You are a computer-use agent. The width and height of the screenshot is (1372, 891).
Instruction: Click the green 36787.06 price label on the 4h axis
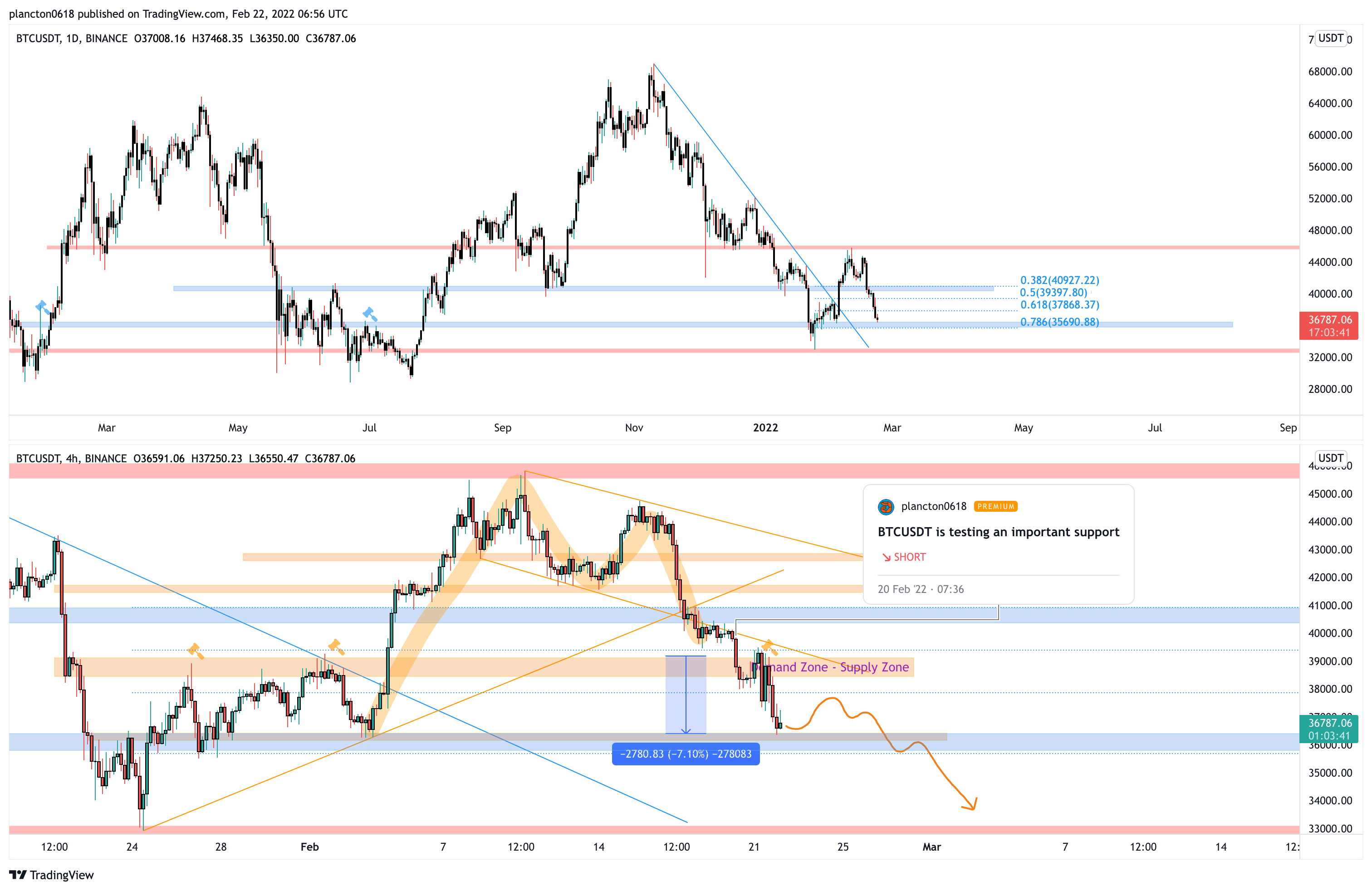(1329, 729)
